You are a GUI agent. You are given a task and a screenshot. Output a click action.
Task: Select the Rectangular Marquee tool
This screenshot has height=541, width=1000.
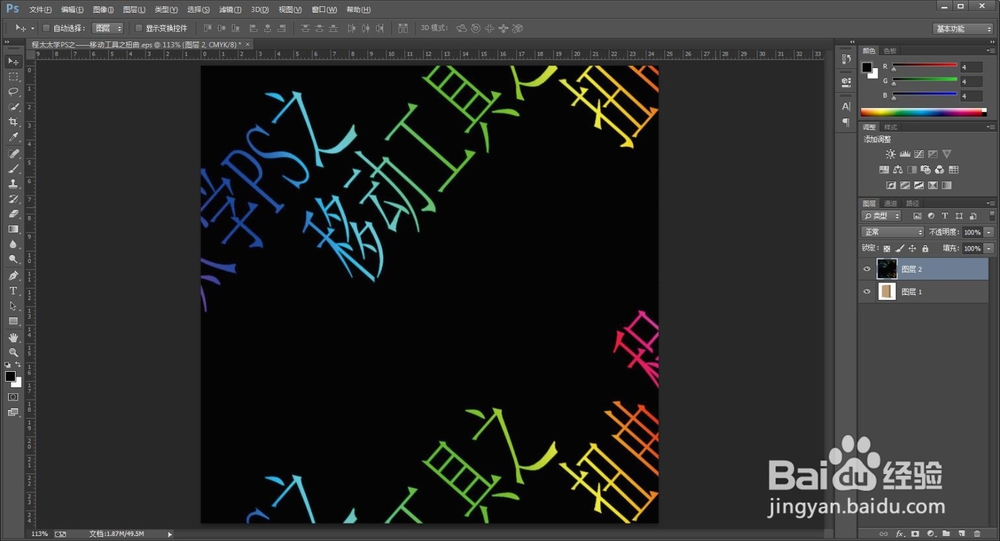[13, 77]
